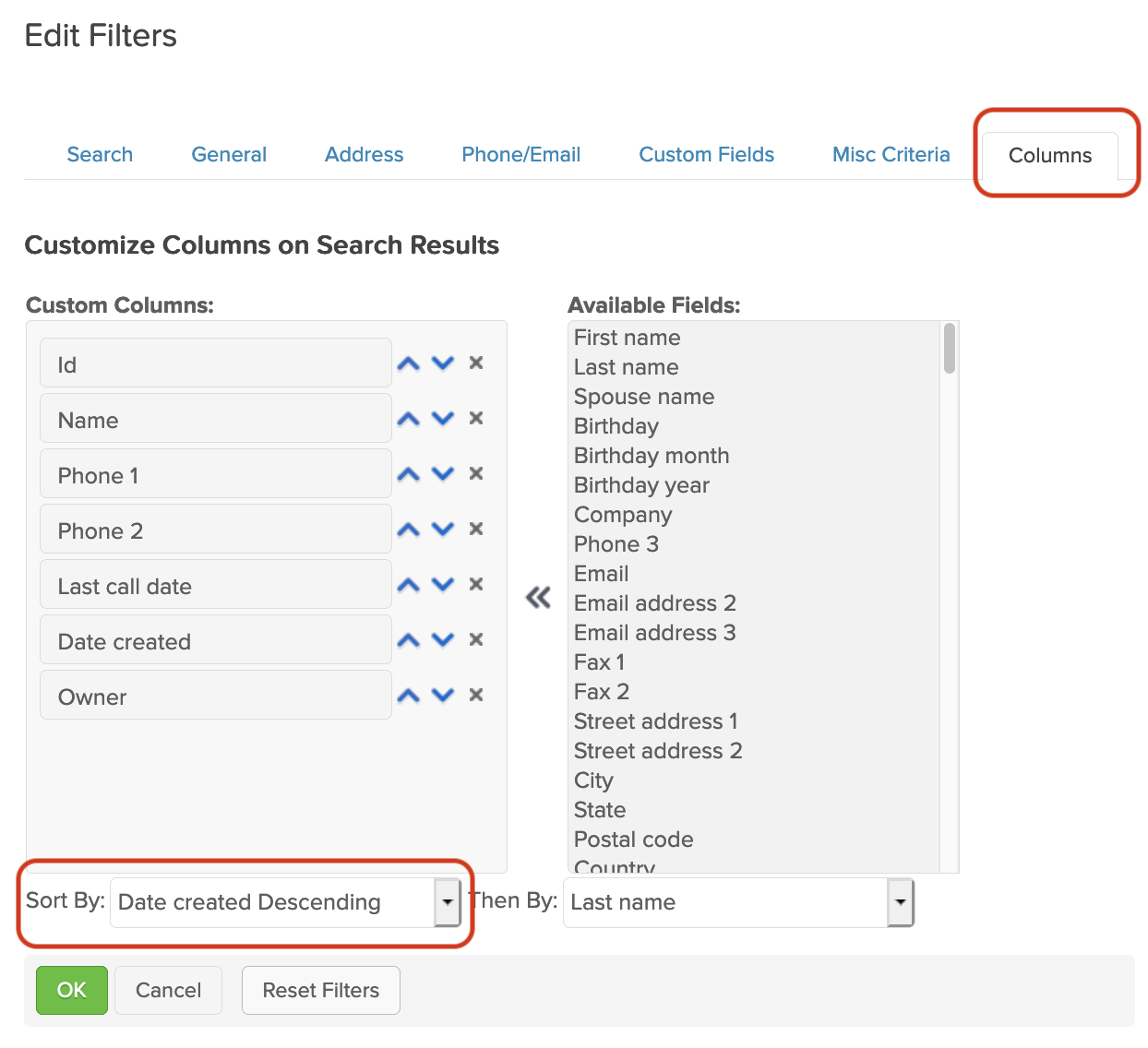
Task: Click the OK button
Action: (71, 990)
